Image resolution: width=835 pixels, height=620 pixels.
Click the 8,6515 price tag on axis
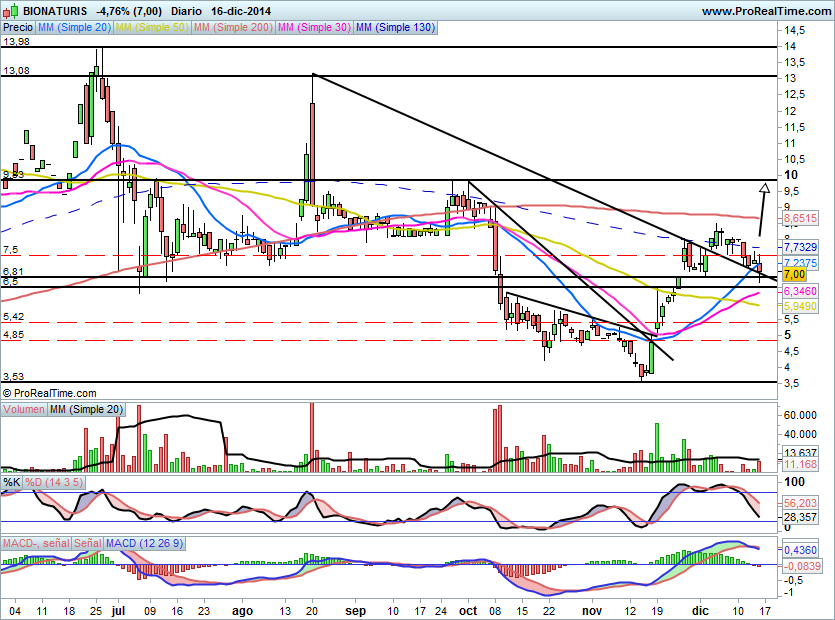tap(800, 217)
